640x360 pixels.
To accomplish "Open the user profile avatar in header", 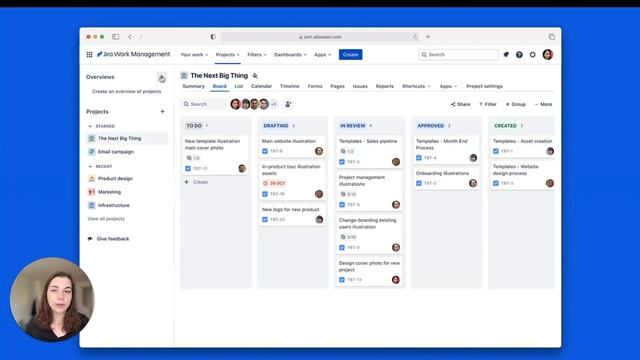I will [x=548, y=54].
